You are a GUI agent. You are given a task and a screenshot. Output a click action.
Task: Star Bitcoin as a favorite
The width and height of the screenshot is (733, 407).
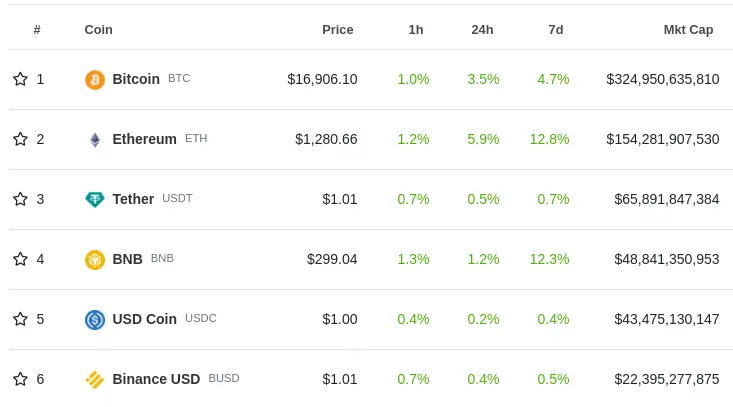pyautogui.click(x=20, y=79)
